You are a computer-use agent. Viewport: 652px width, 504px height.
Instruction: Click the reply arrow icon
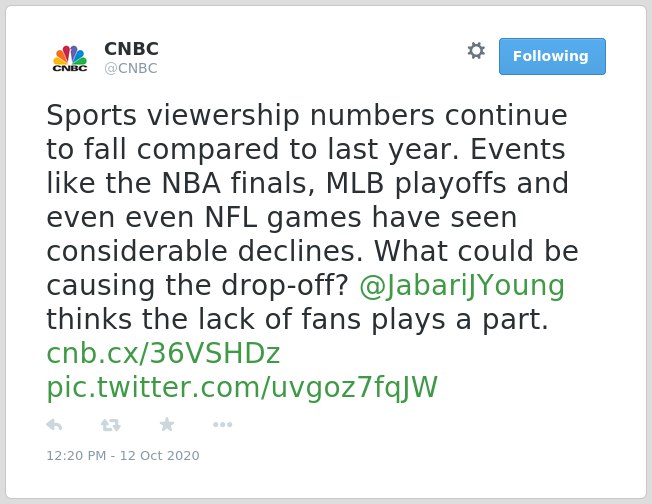54,425
